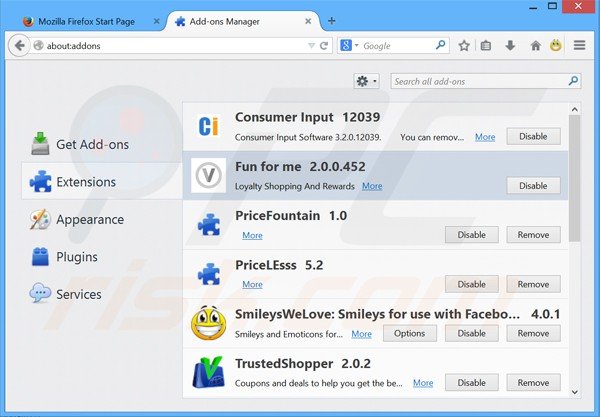This screenshot has height=417, width=600.
Task: Close the Mozilla Firefox Start Page tab
Action: coord(156,21)
